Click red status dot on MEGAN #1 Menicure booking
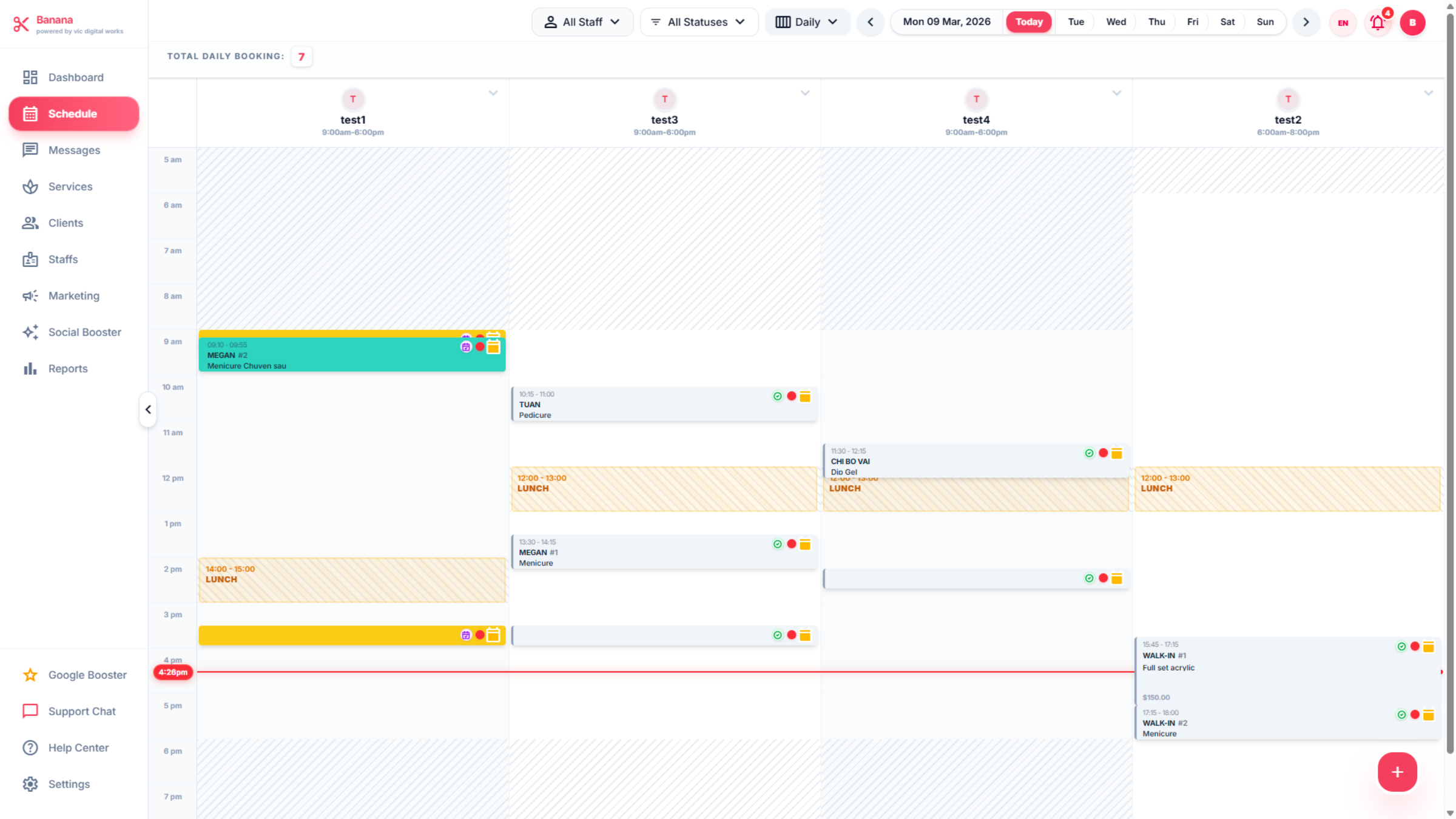The height and width of the screenshot is (819, 1456). tap(791, 544)
